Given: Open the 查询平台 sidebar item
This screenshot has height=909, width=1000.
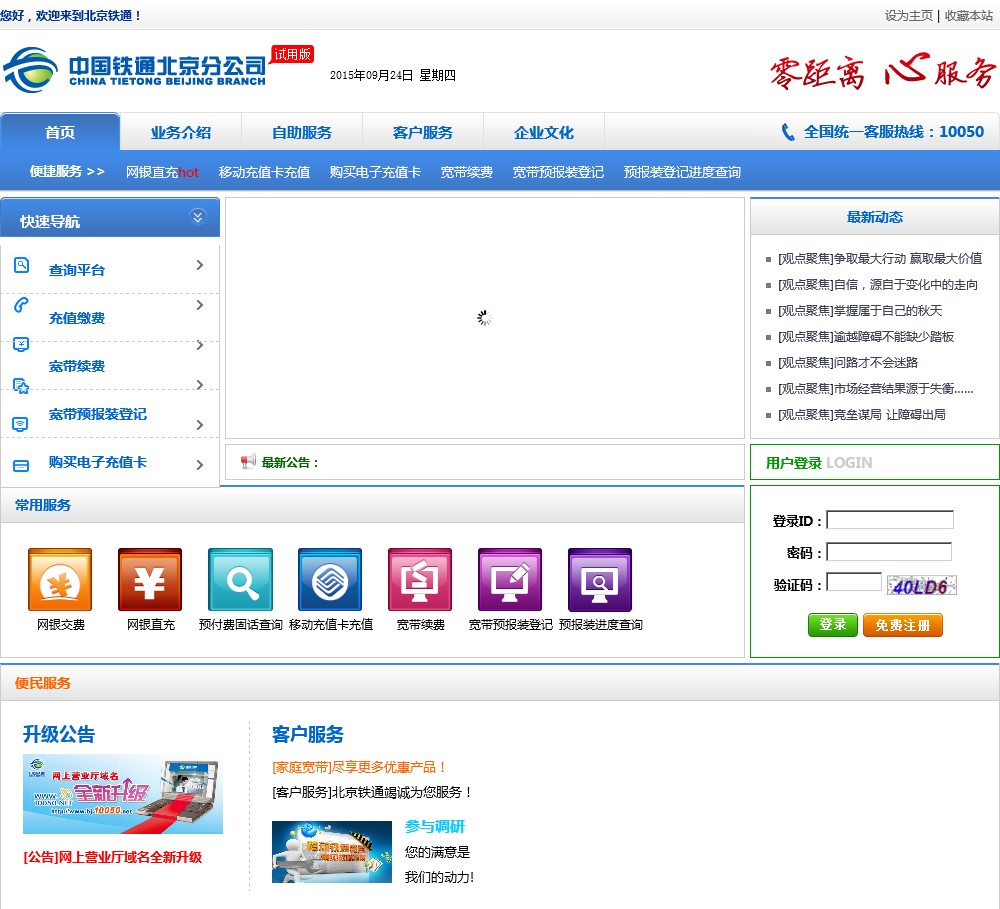Looking at the screenshot, I should pyautogui.click(x=77, y=270).
